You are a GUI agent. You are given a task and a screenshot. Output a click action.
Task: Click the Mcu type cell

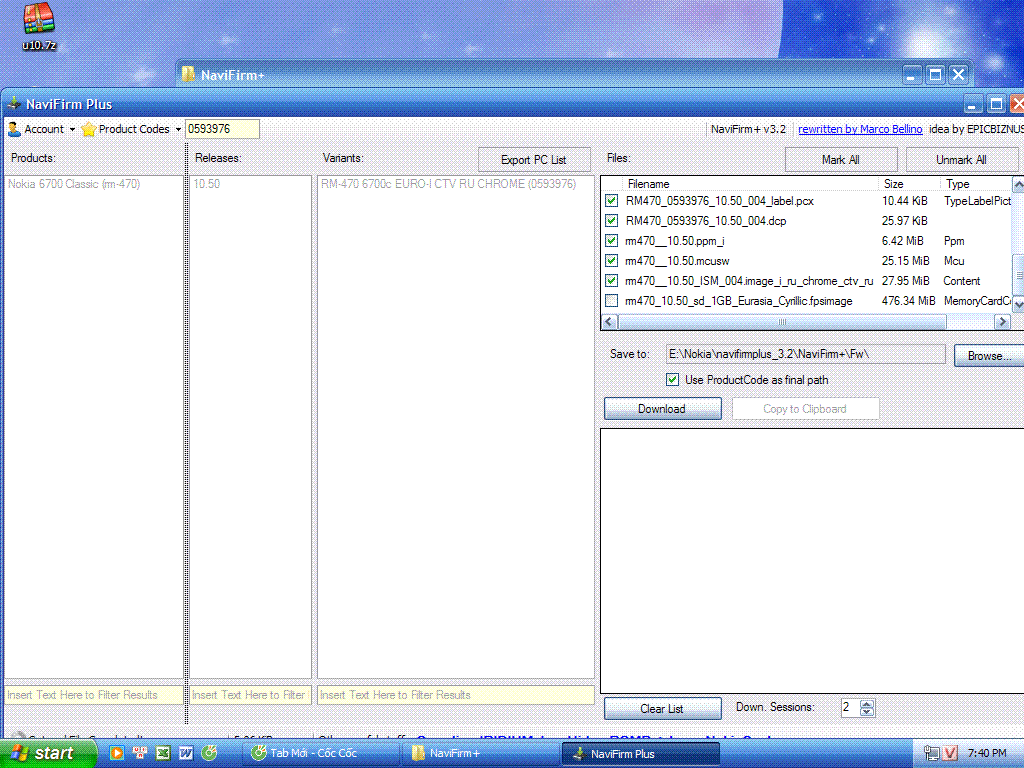953,261
